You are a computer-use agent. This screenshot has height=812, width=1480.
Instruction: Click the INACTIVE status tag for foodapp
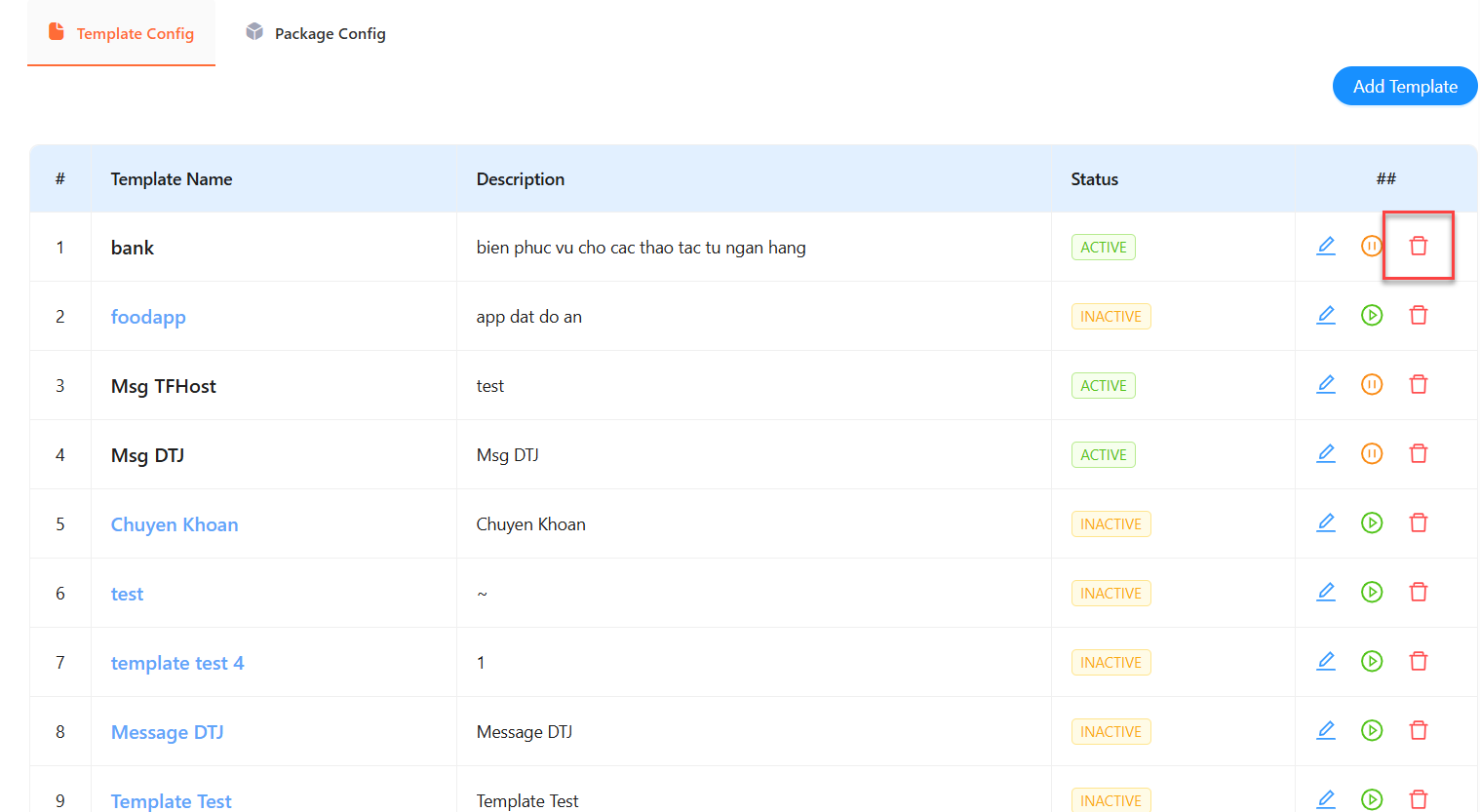click(x=1111, y=317)
